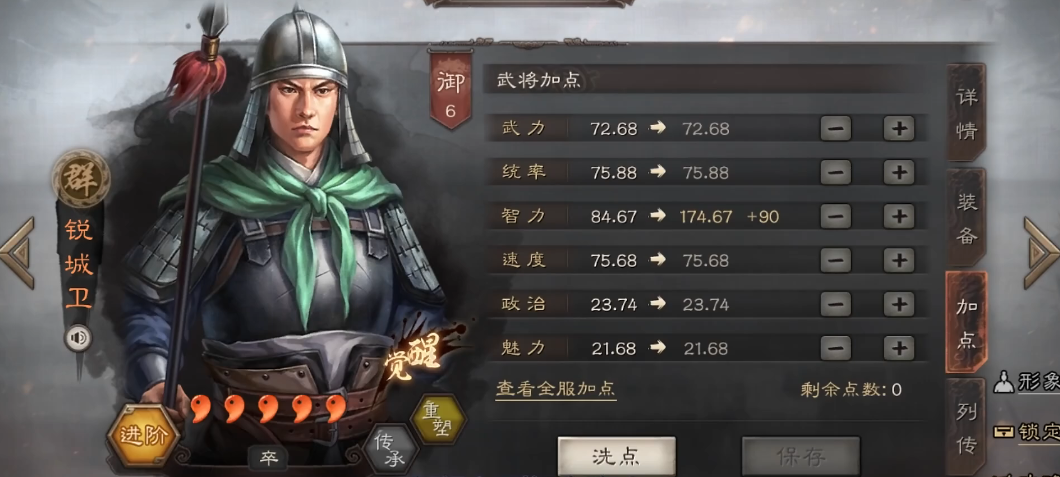Tap the 进阶 hexagon icon

(x=143, y=435)
